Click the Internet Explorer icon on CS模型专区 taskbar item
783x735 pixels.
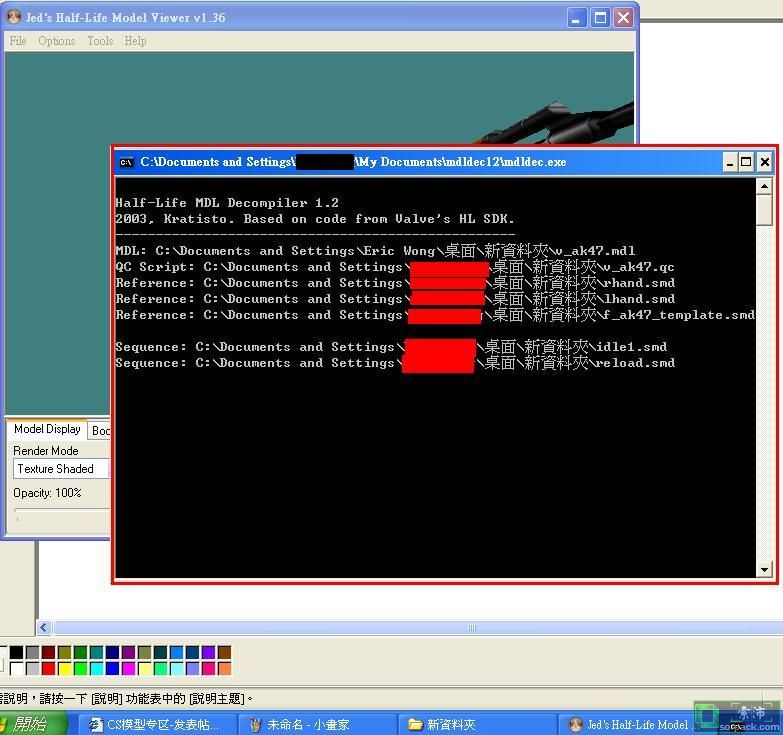[x=95, y=725]
